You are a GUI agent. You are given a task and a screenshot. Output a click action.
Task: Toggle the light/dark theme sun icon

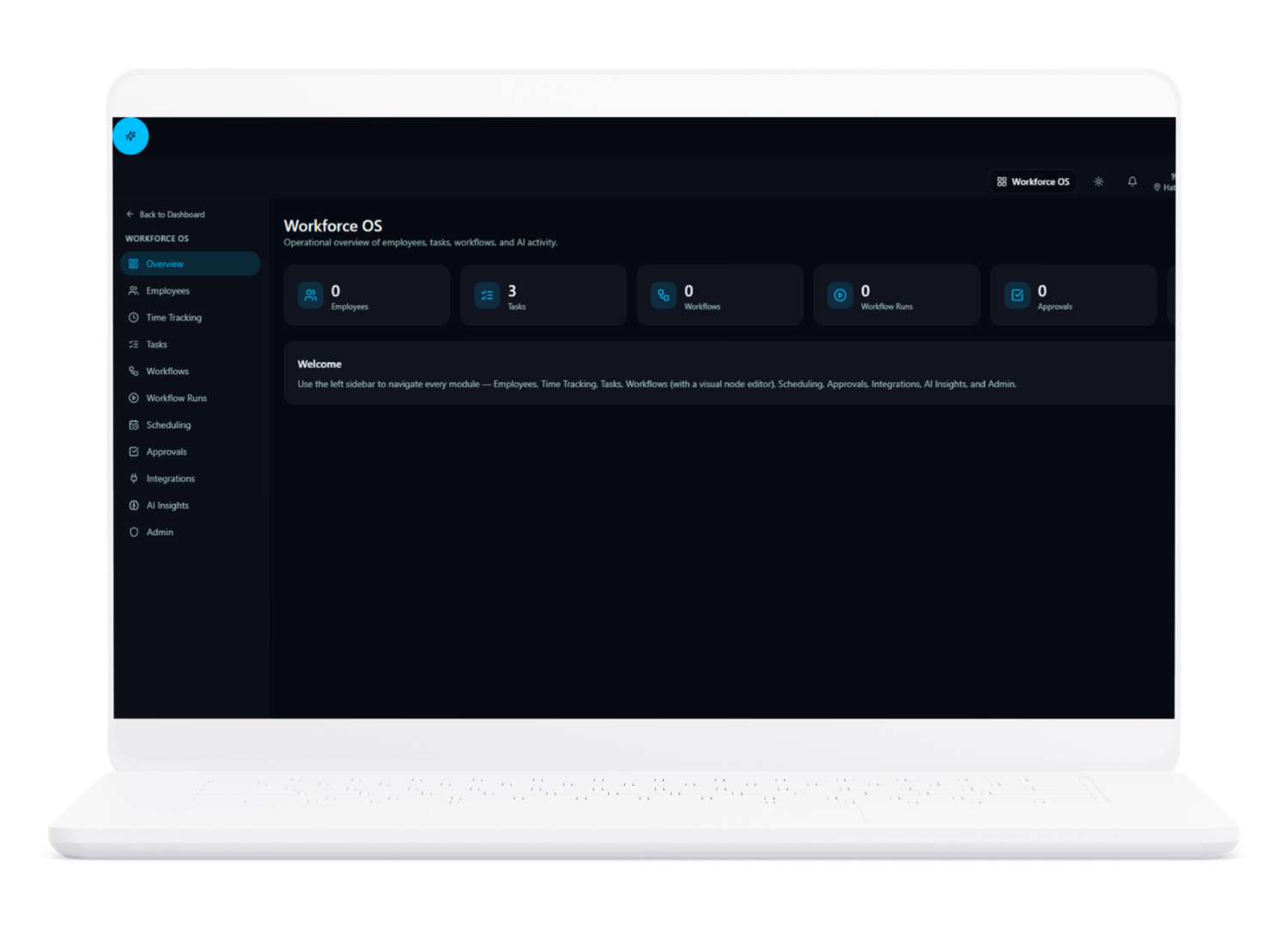pos(1098,182)
